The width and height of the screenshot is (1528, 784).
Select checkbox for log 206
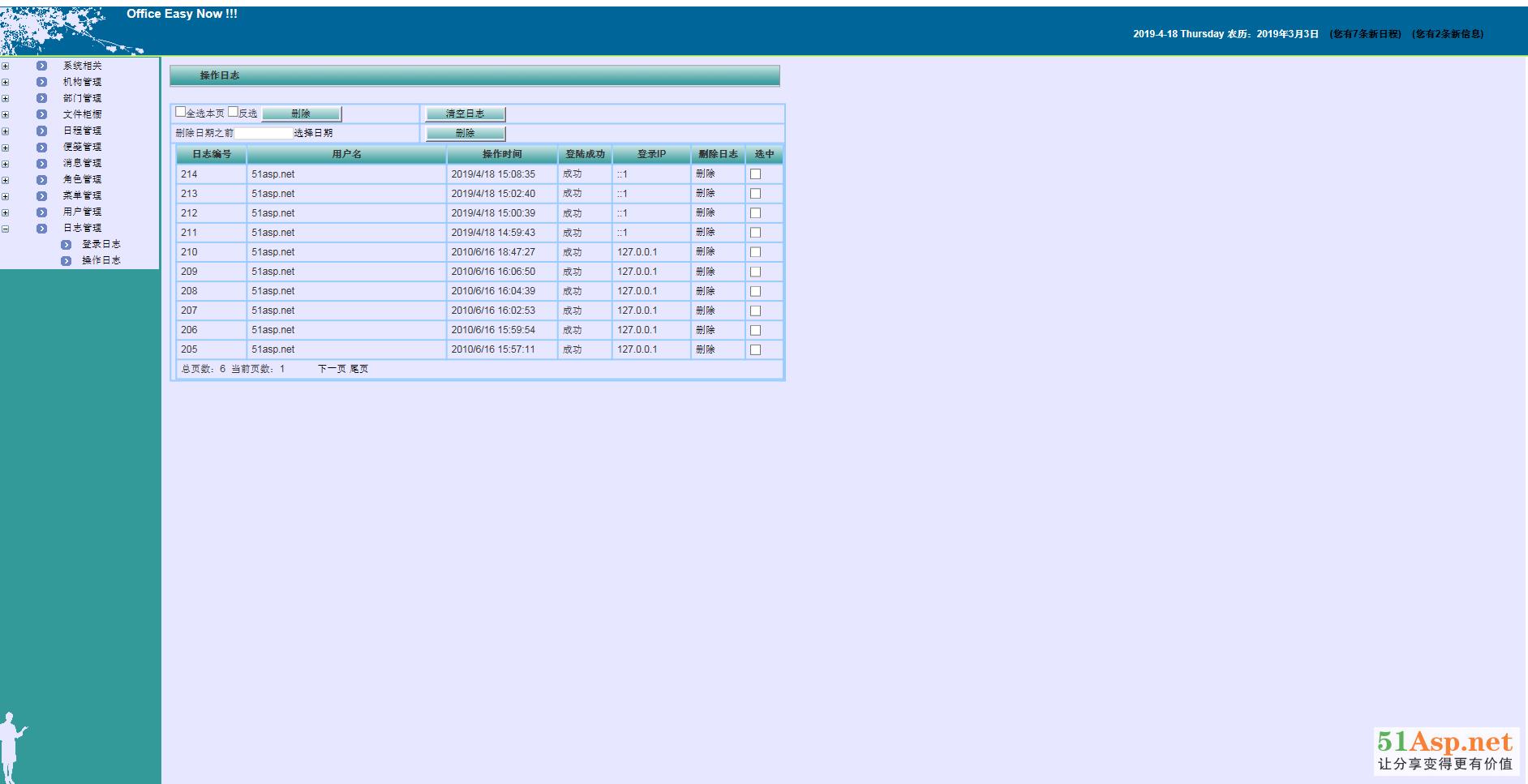pos(755,330)
